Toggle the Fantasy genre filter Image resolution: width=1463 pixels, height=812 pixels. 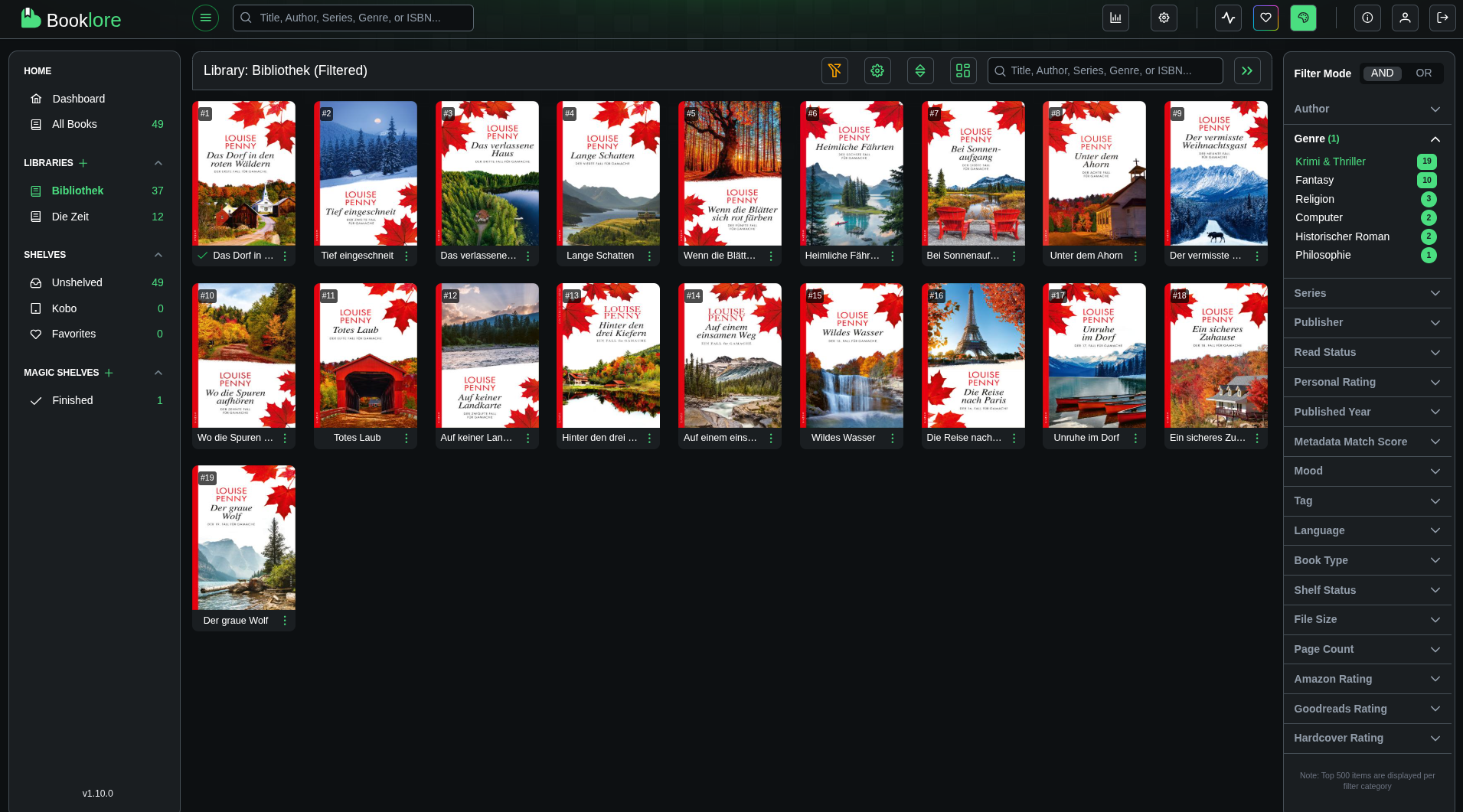[x=1314, y=180]
